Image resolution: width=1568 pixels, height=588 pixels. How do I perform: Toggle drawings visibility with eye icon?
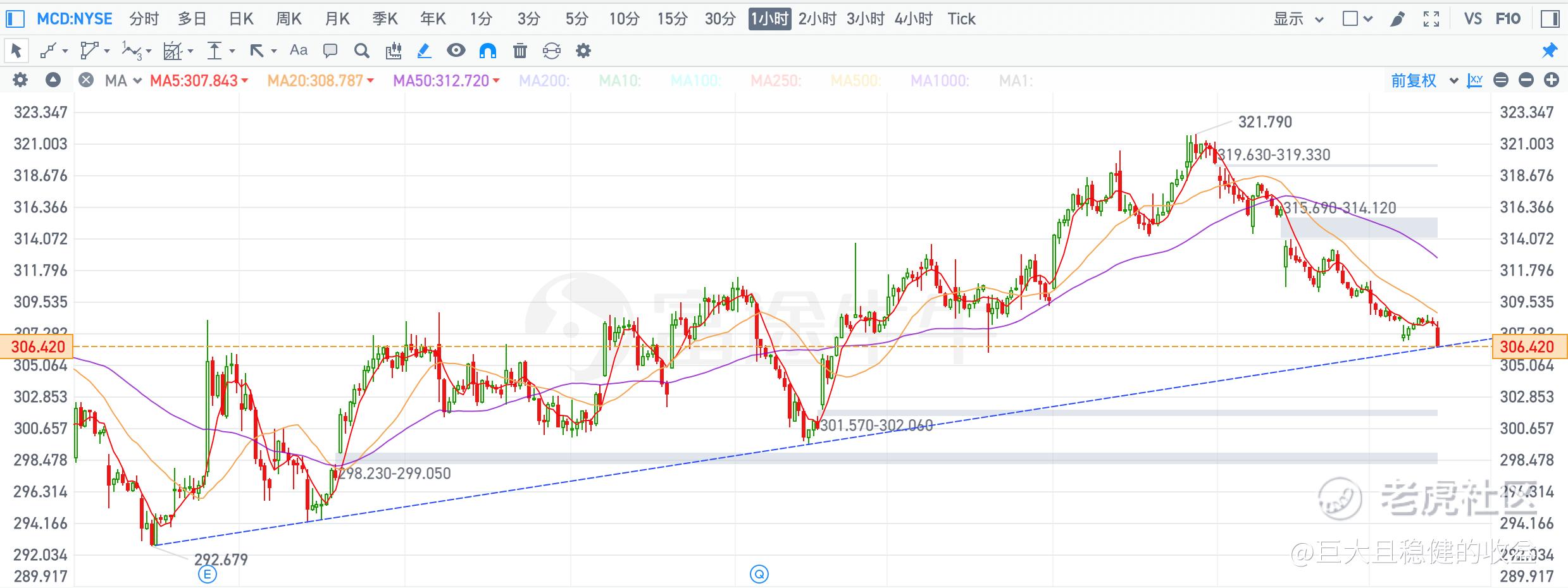tap(456, 51)
